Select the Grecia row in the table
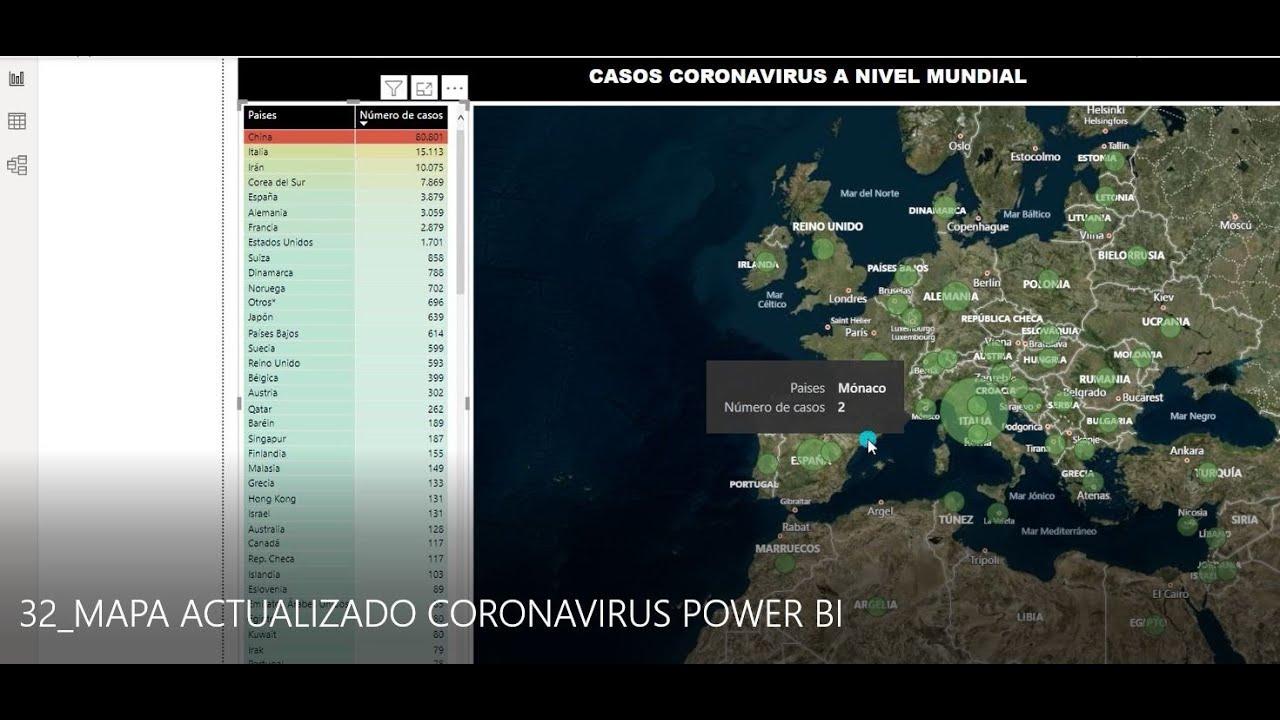 [x=346, y=483]
